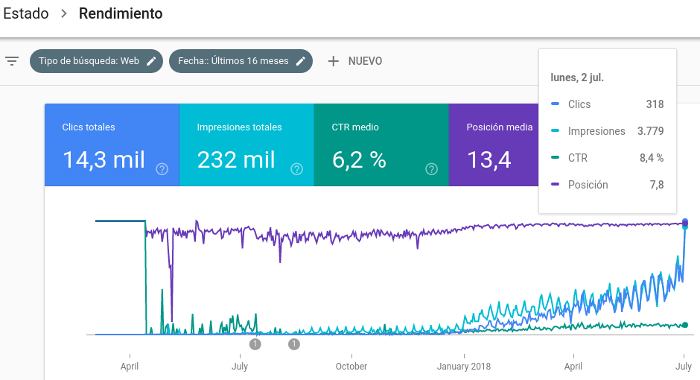Add a new filter with NUEVO

tap(355, 61)
